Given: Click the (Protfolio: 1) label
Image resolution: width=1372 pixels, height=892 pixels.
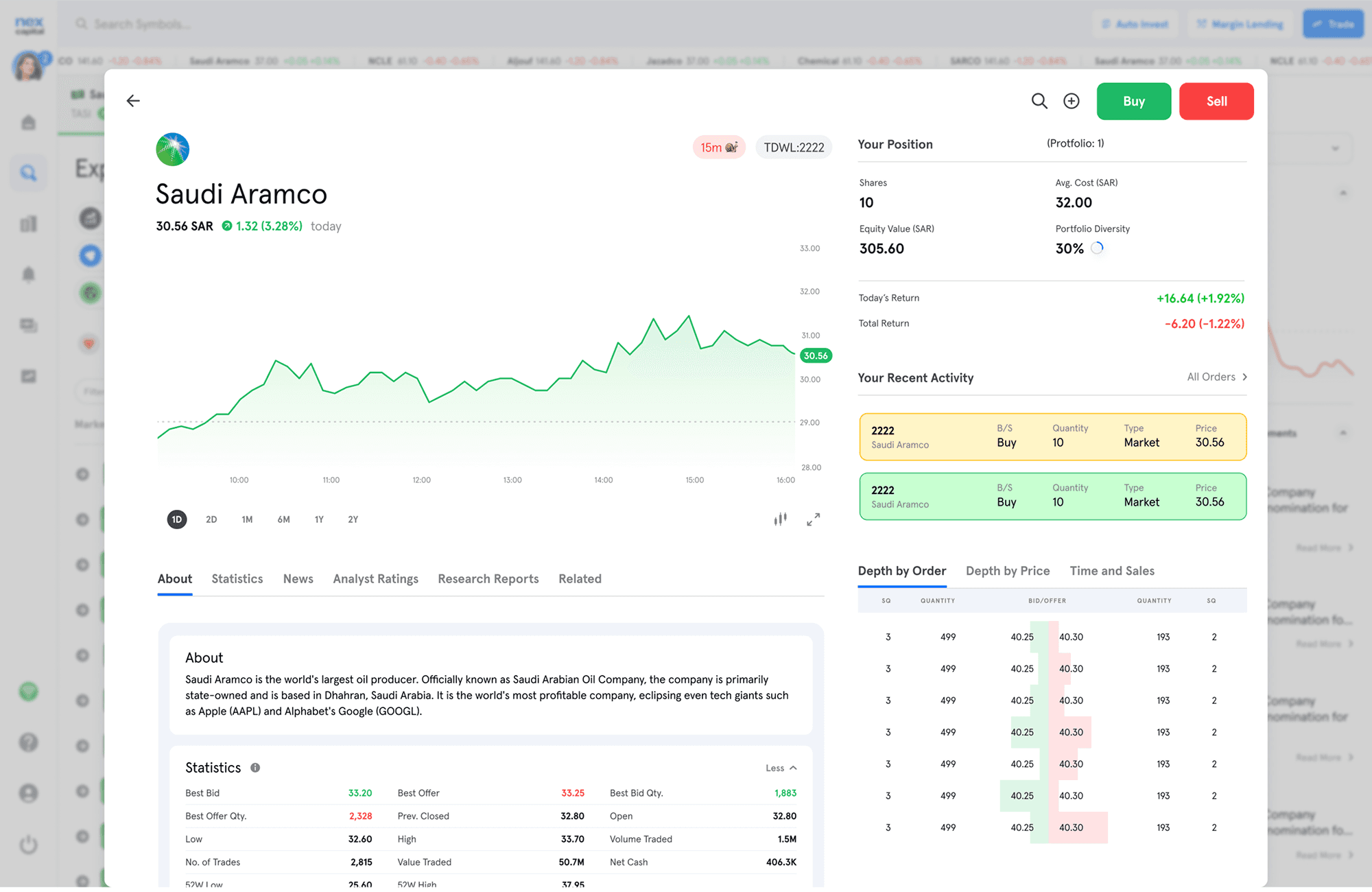Looking at the screenshot, I should tap(1075, 143).
